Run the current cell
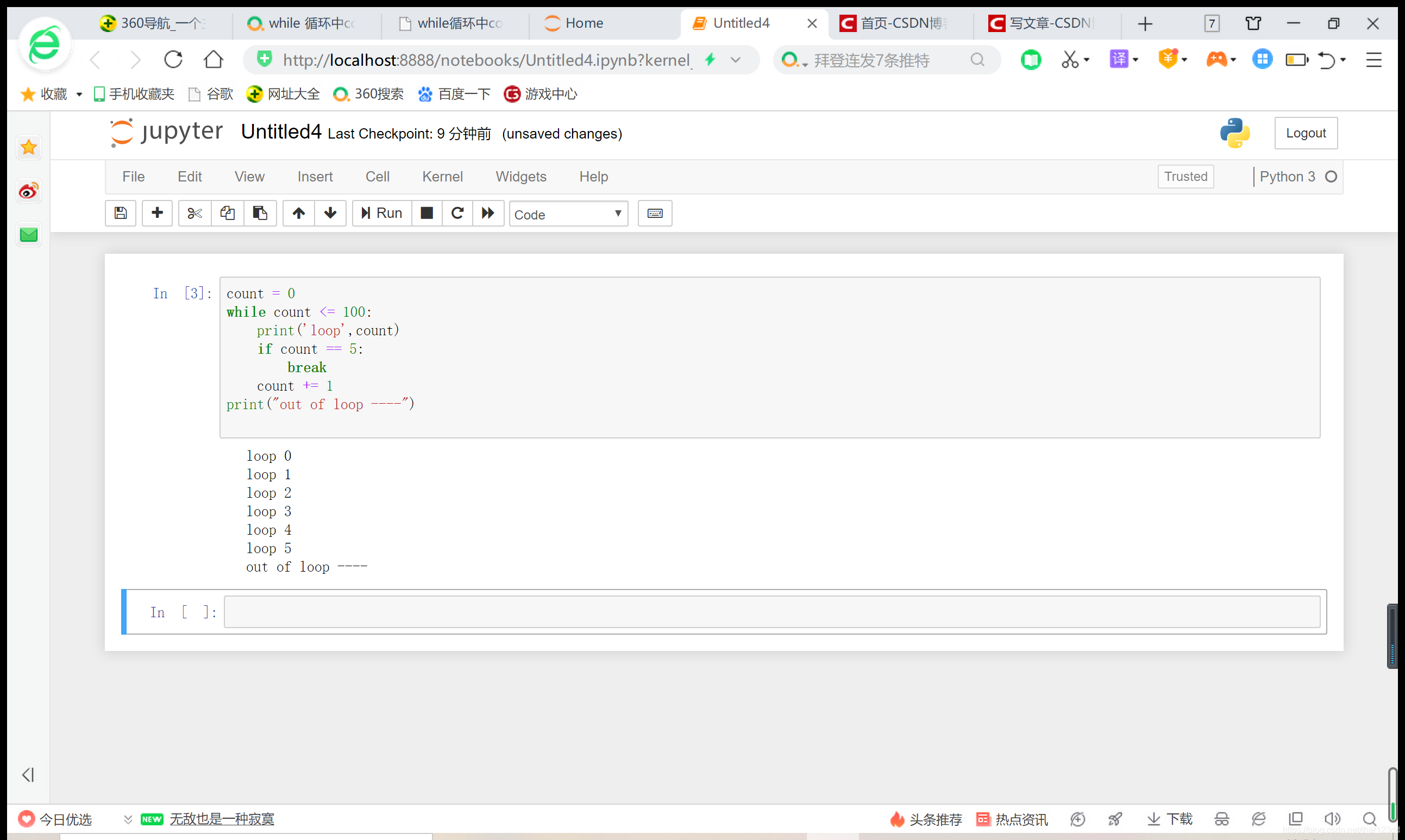 point(382,214)
